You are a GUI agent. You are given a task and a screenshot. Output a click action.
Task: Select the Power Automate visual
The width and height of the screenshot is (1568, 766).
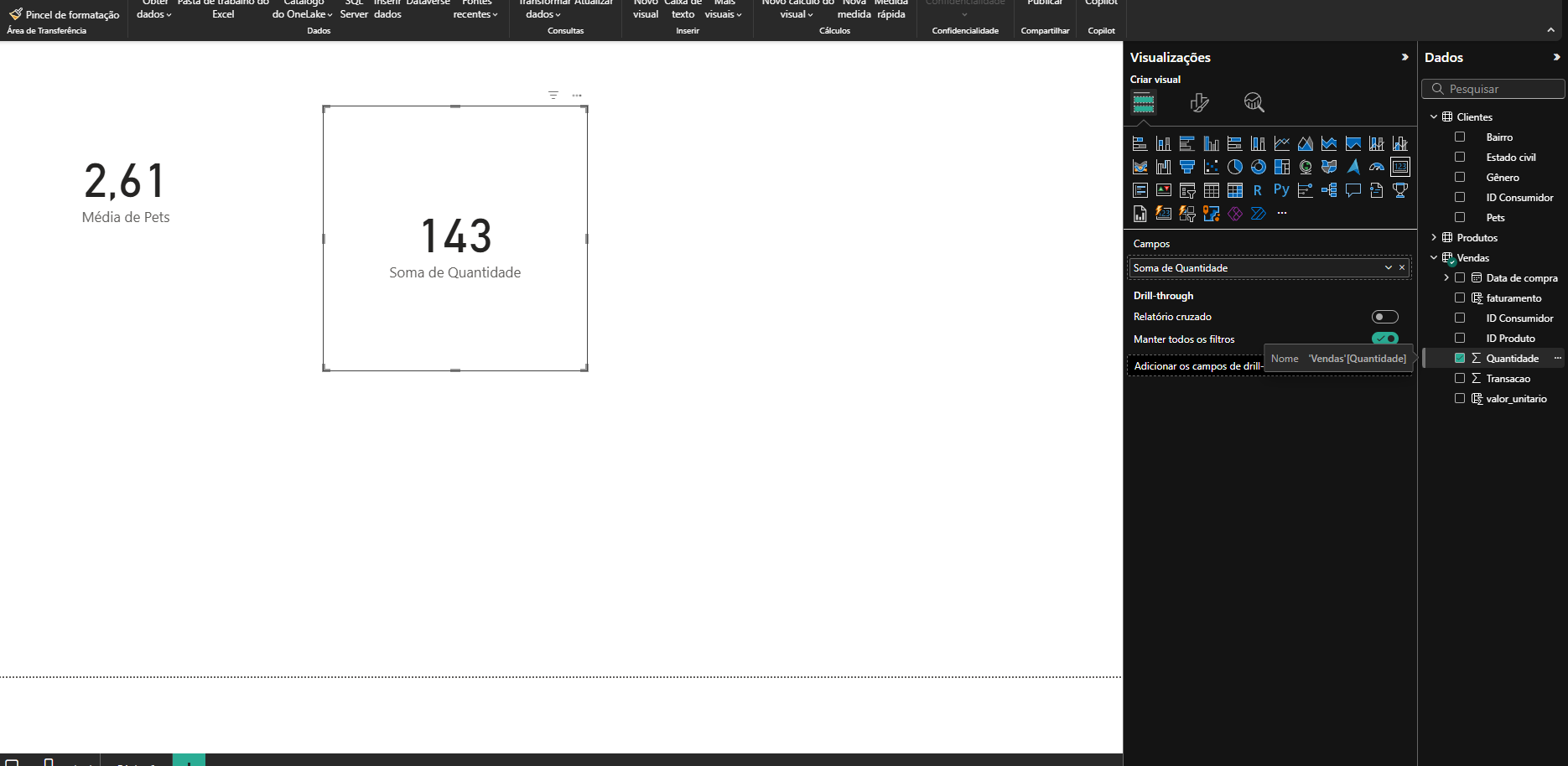(1259, 214)
